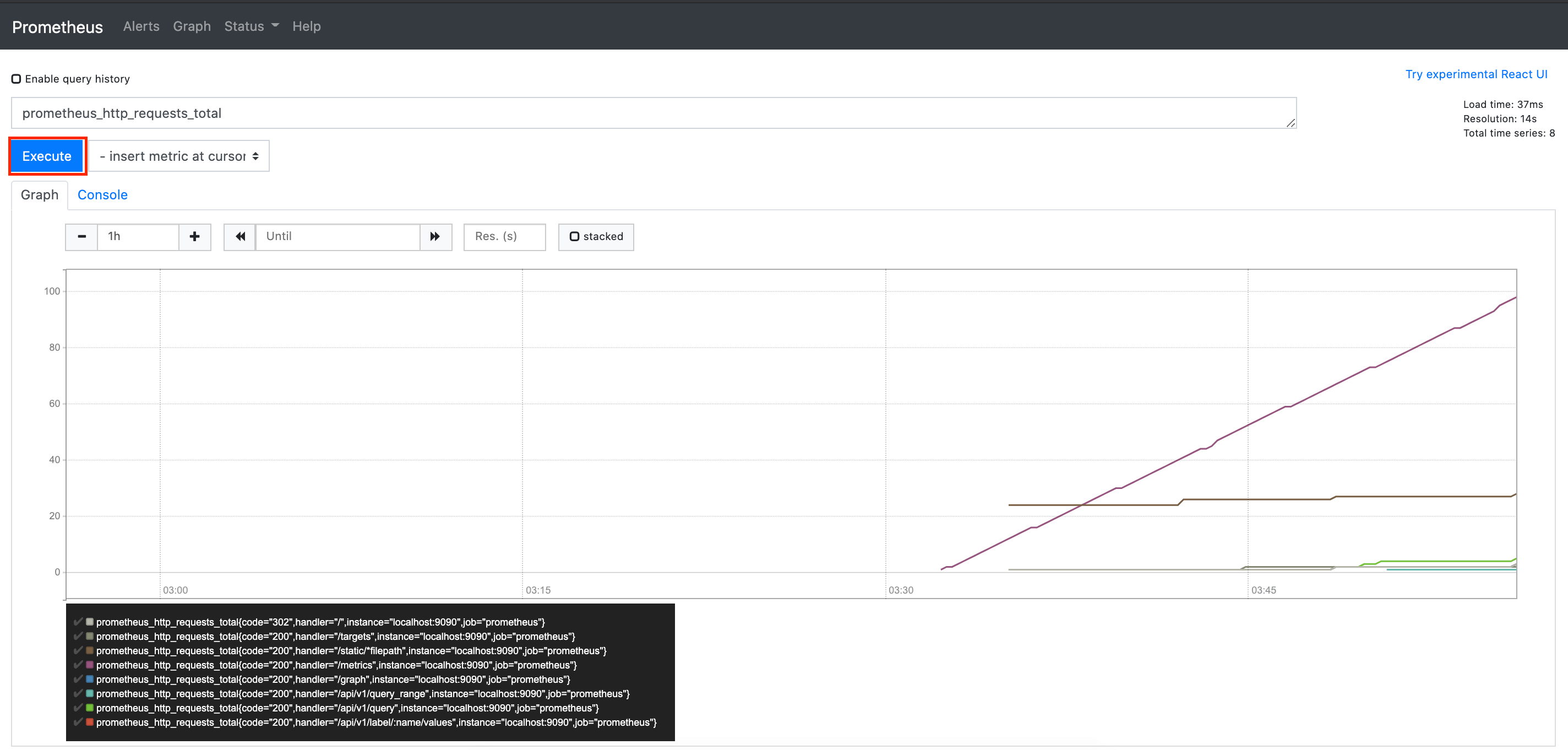Click the gray swatch for handler "/" series
The width and height of the screenshot is (1568, 750).
tap(90, 622)
